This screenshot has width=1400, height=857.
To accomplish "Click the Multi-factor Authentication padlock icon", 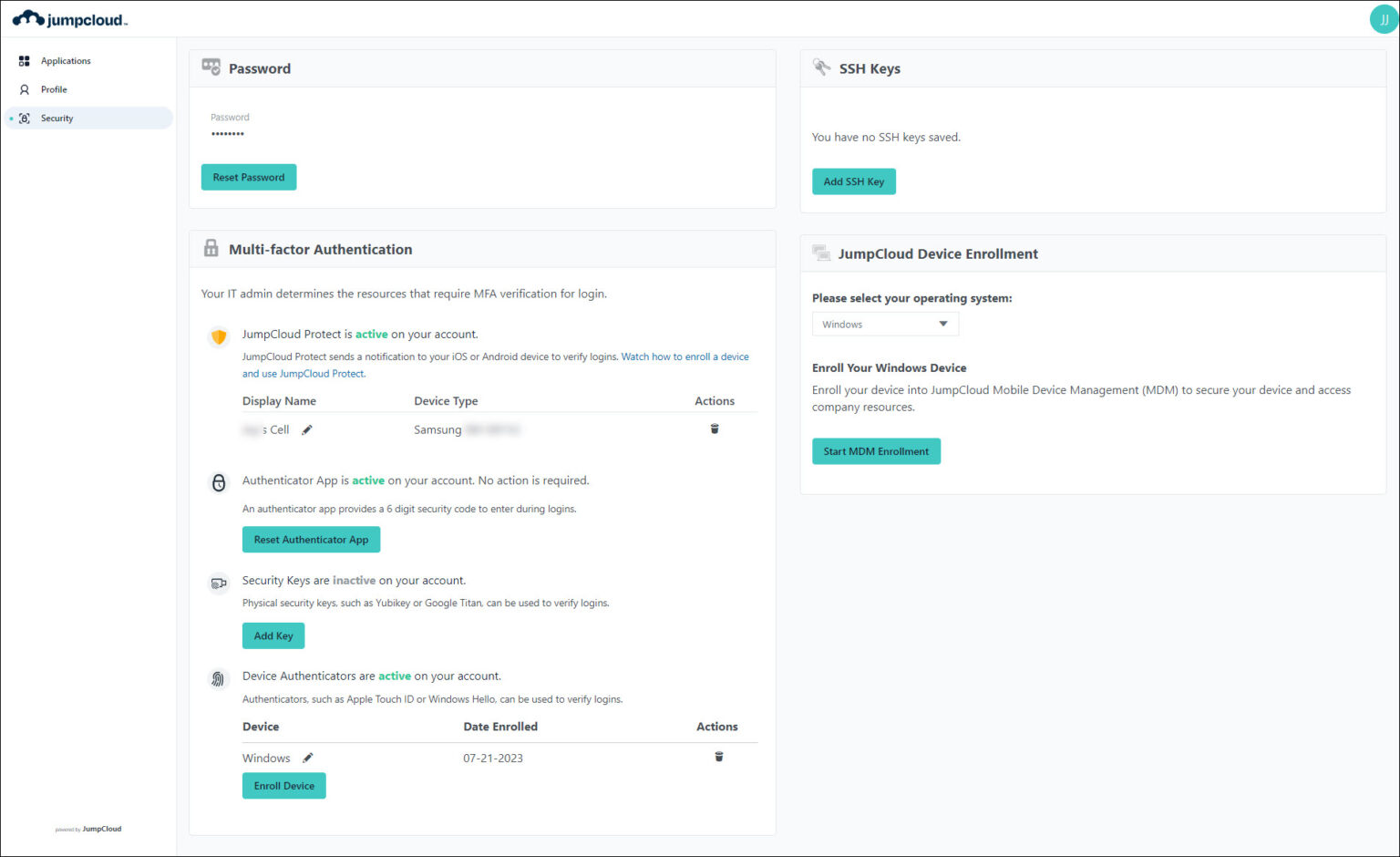I will (x=211, y=247).
